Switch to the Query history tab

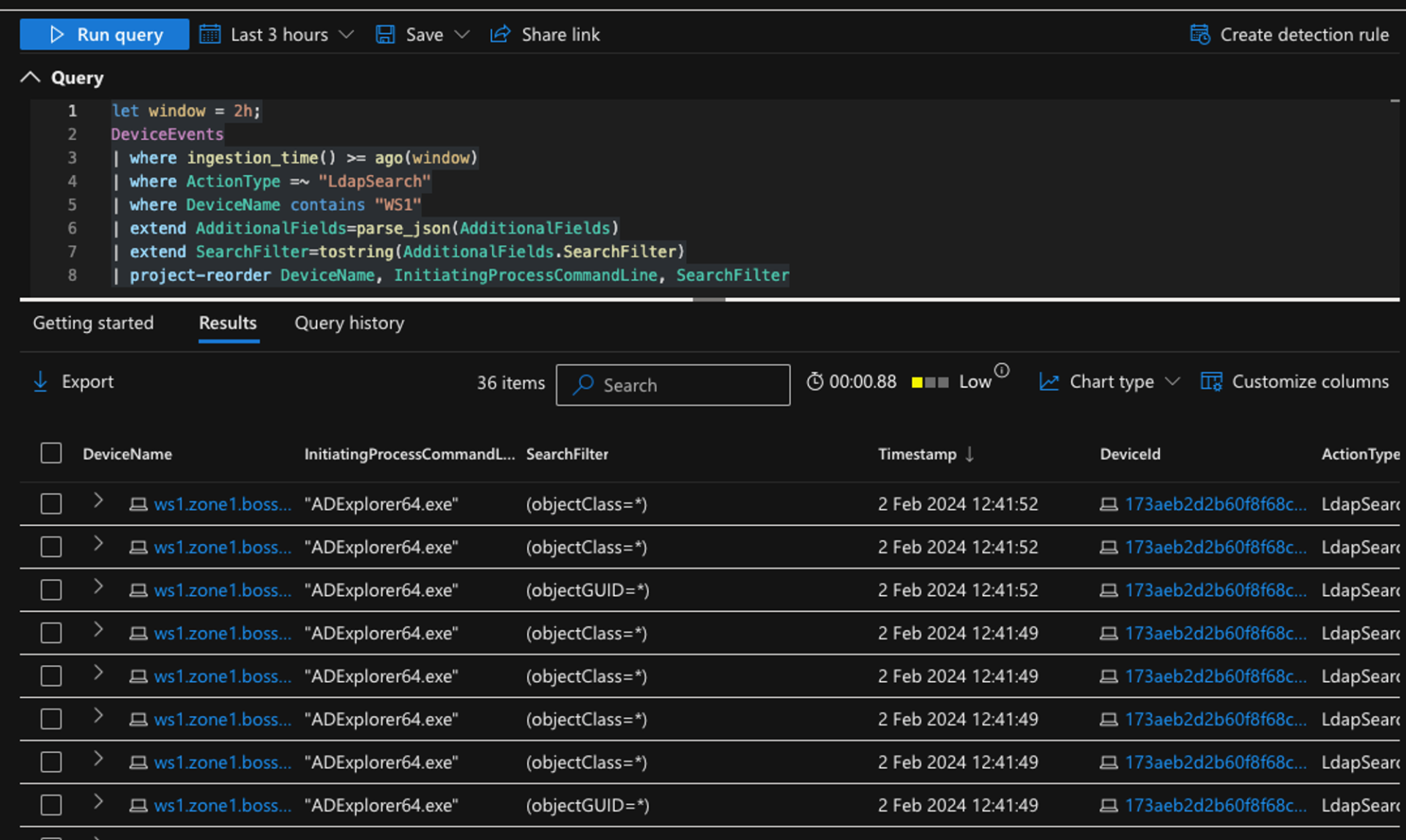349,323
